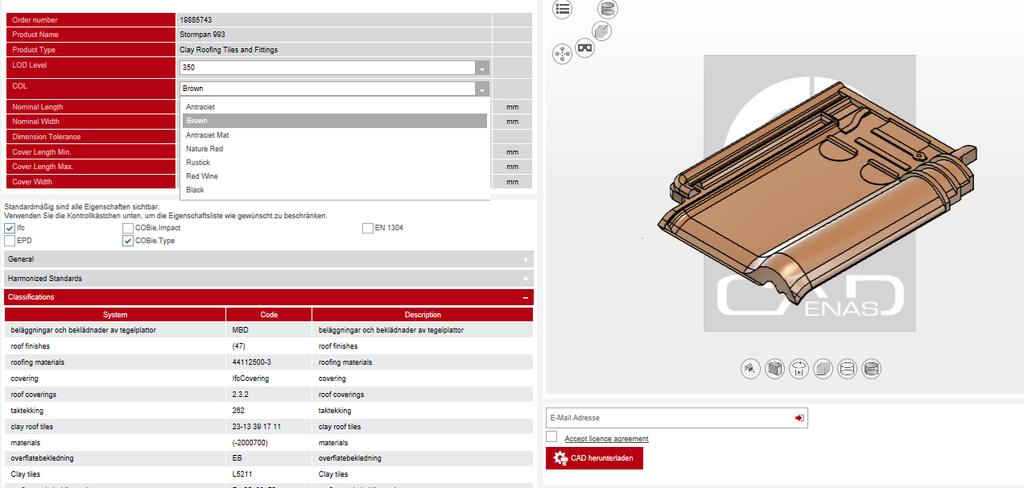Click the MBD code cell
1024x488 pixels.
[x=240, y=331]
